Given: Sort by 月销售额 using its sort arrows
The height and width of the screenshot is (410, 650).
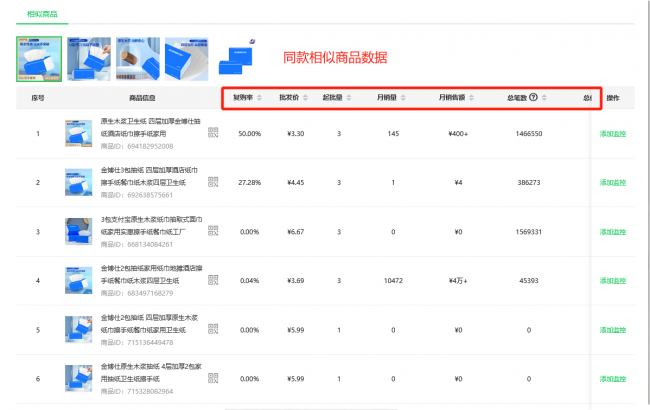Looking at the screenshot, I should point(474,98).
